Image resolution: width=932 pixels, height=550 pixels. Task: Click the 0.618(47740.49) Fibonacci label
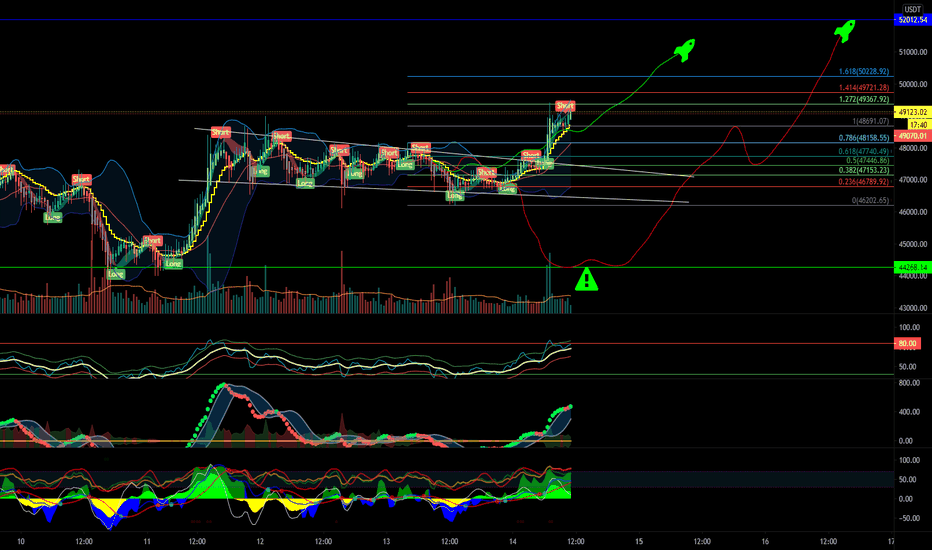pos(864,151)
